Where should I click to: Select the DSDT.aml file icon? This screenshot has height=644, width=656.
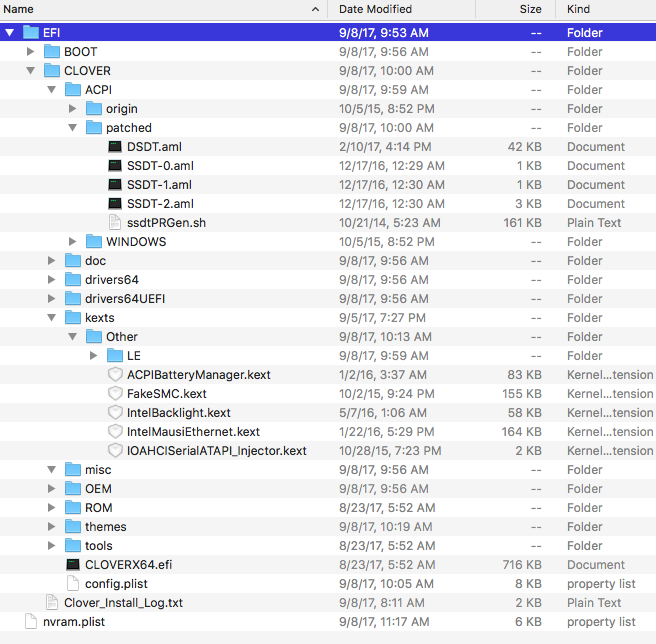point(115,146)
